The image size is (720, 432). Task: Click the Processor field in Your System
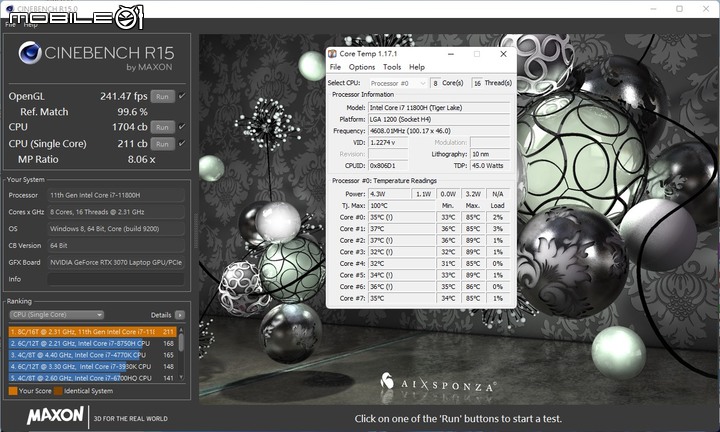(x=116, y=195)
